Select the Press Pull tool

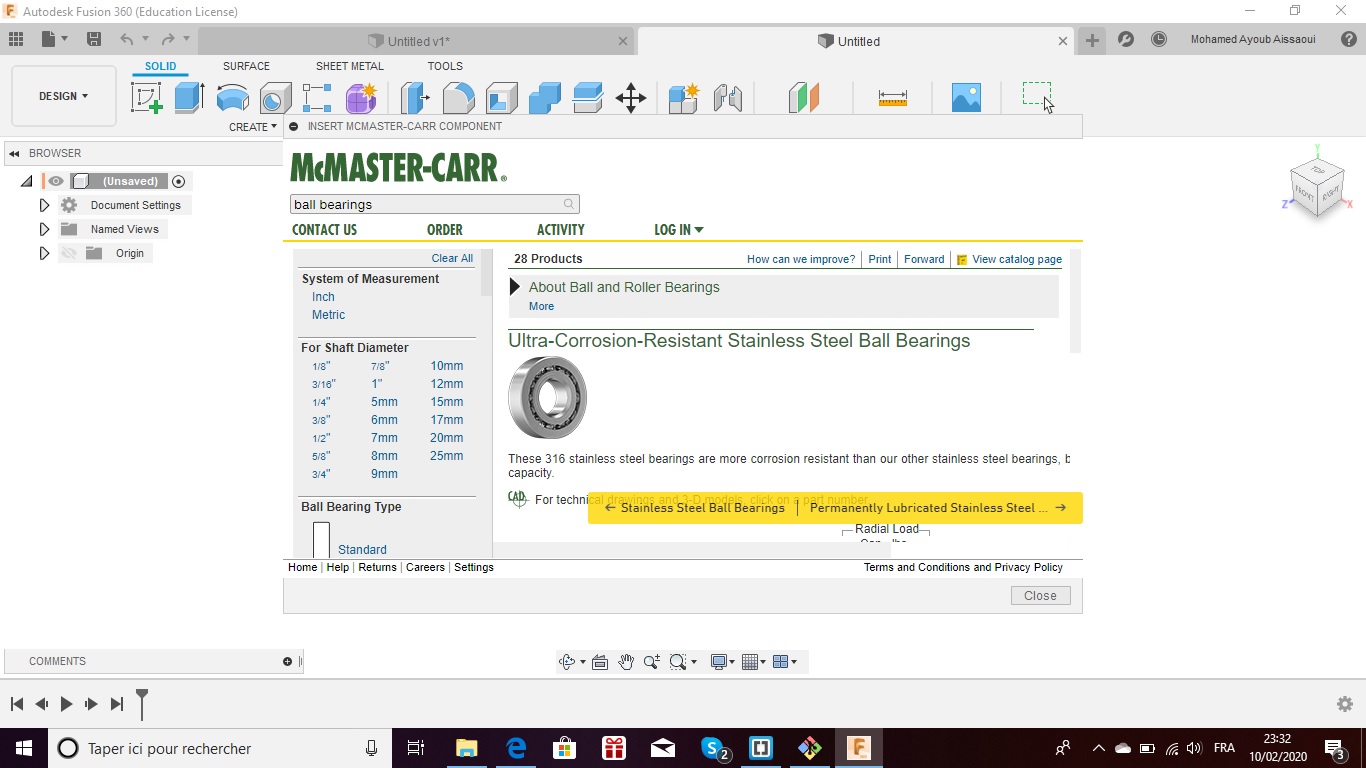point(415,98)
